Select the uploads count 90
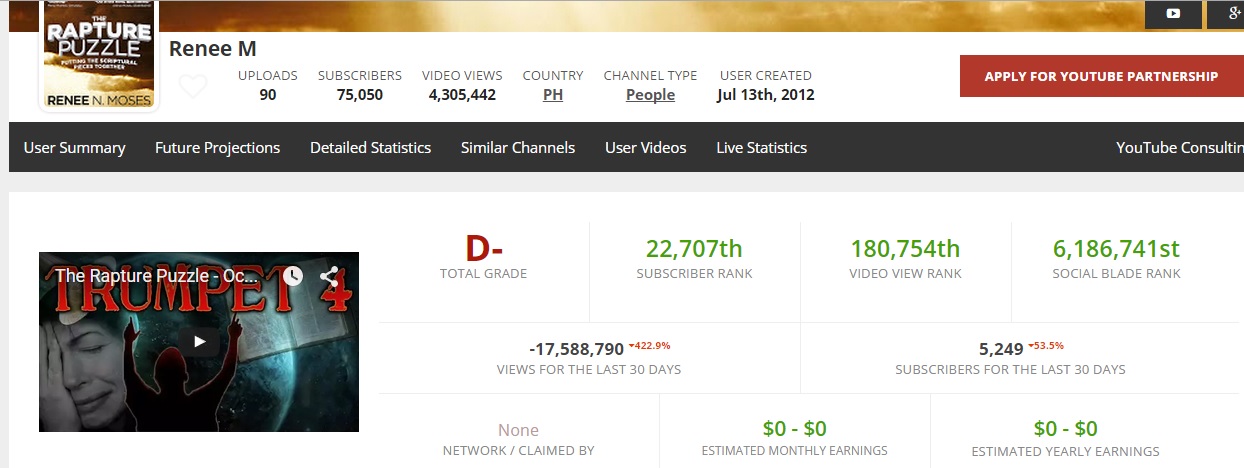 coord(268,95)
